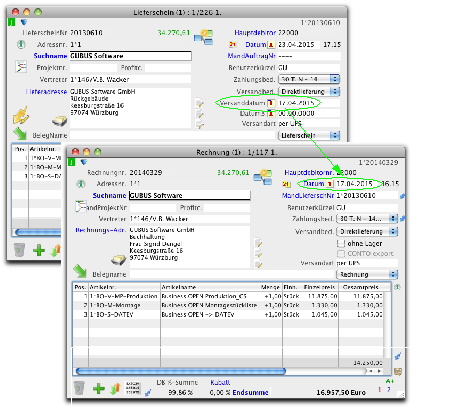Click the blue link arrow beside MandLieferschNr field
455x410 pixels.
coord(403,196)
